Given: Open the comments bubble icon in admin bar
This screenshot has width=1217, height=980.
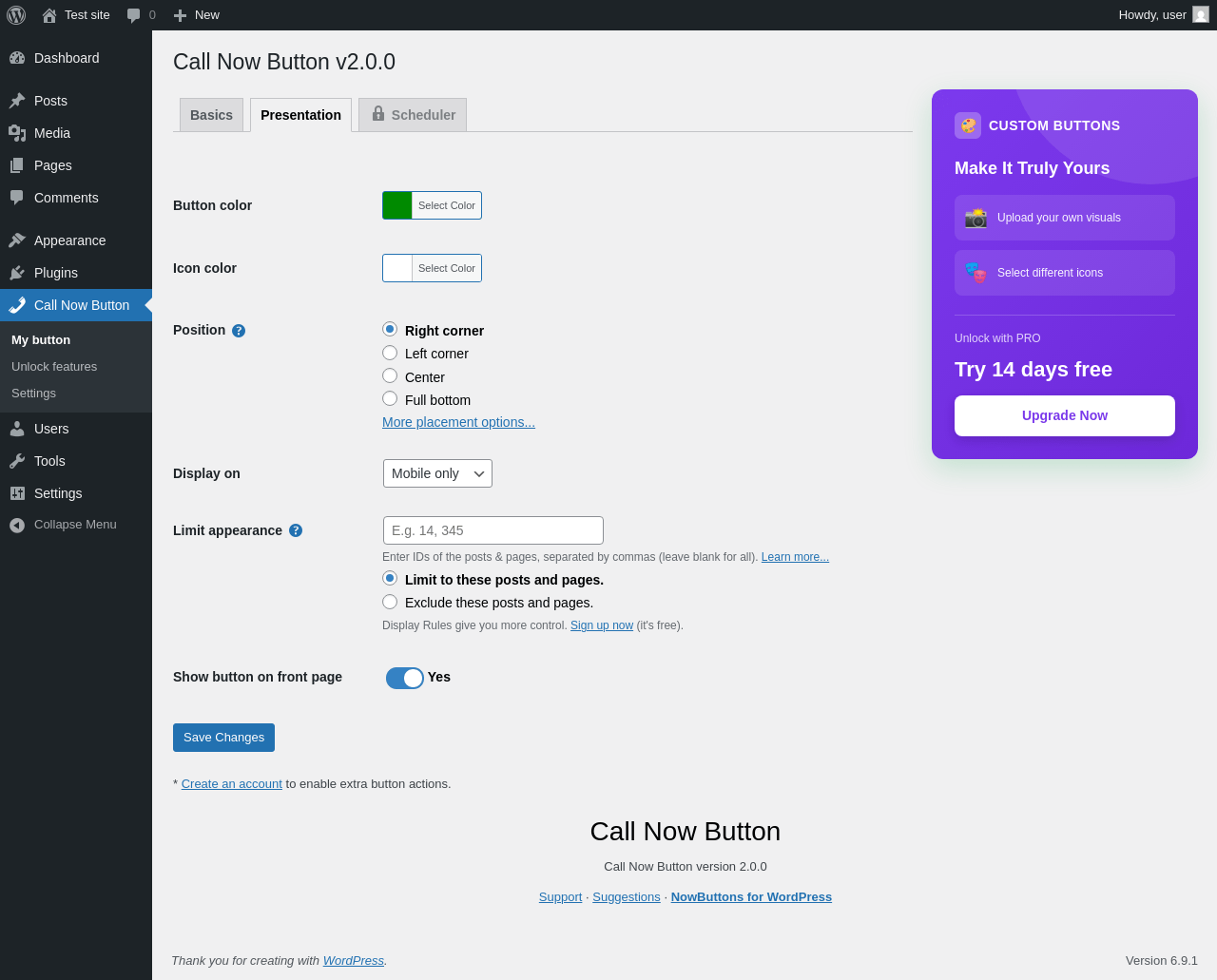Looking at the screenshot, I should 134,15.
